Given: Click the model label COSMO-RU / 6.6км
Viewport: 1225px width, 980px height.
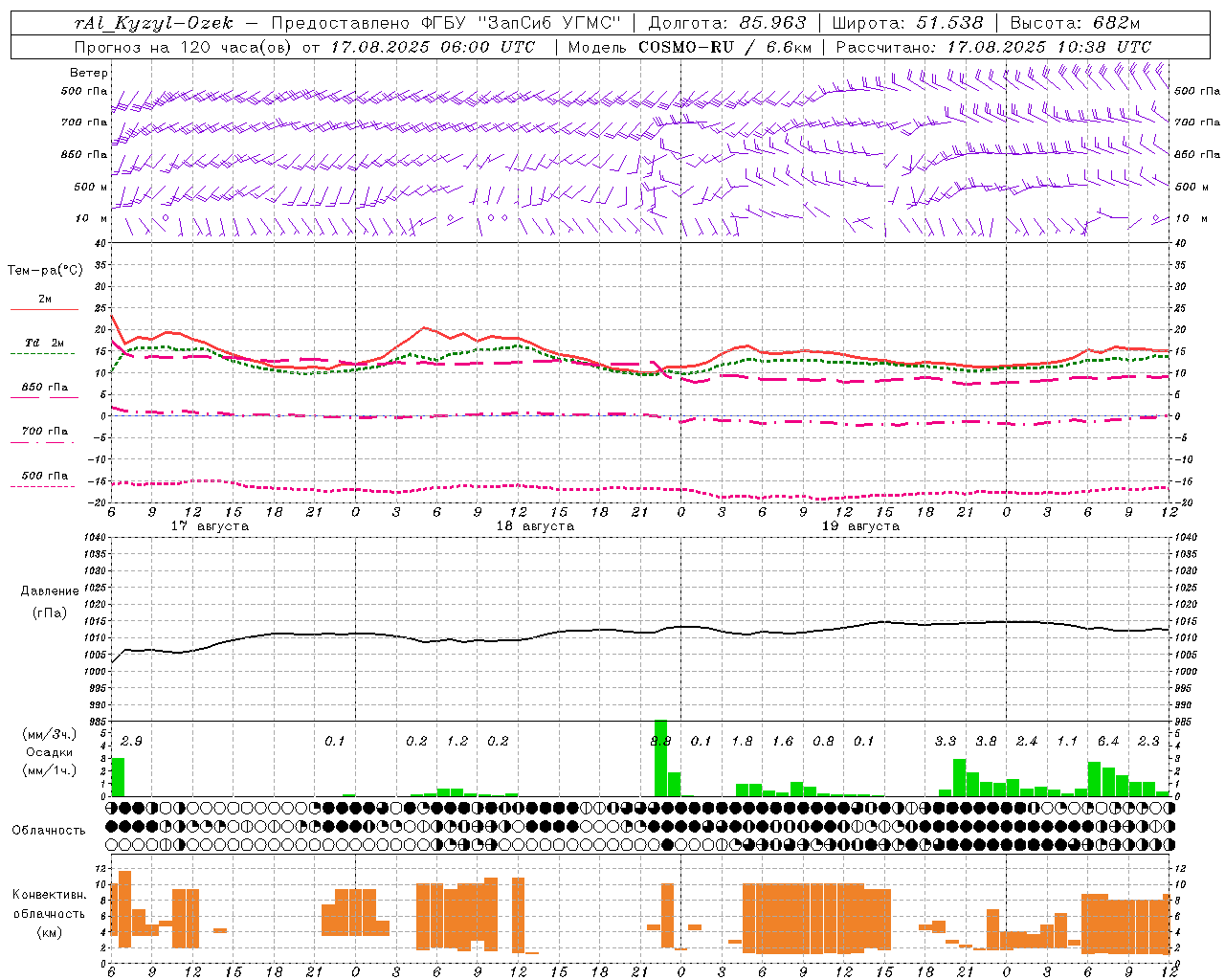Looking at the screenshot, I should [725, 47].
